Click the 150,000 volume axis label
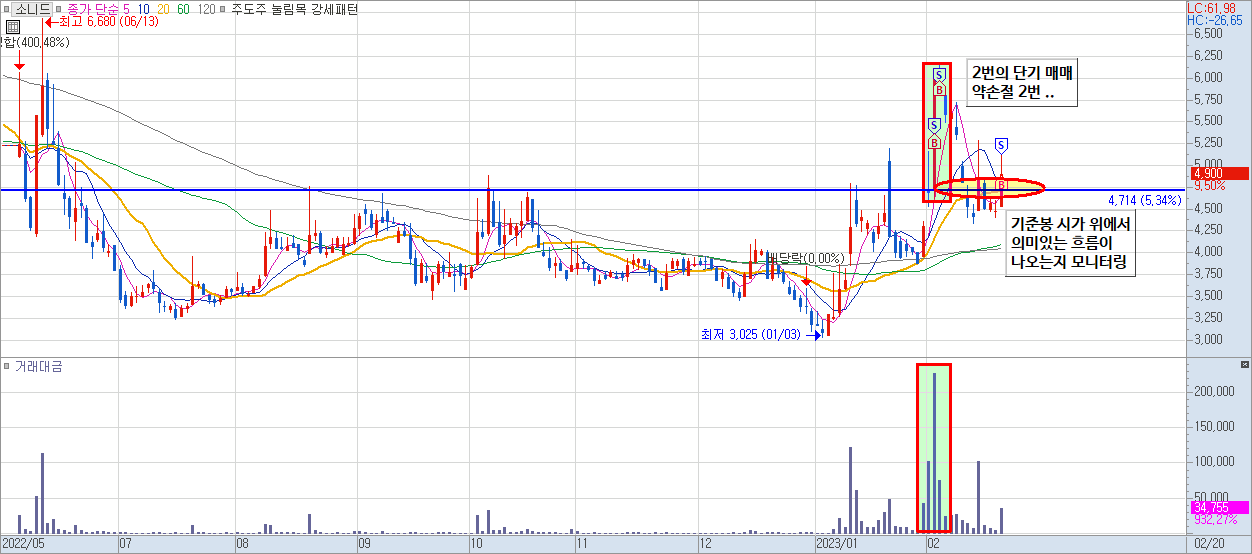This screenshot has height=554, width=1252. click(1214, 427)
